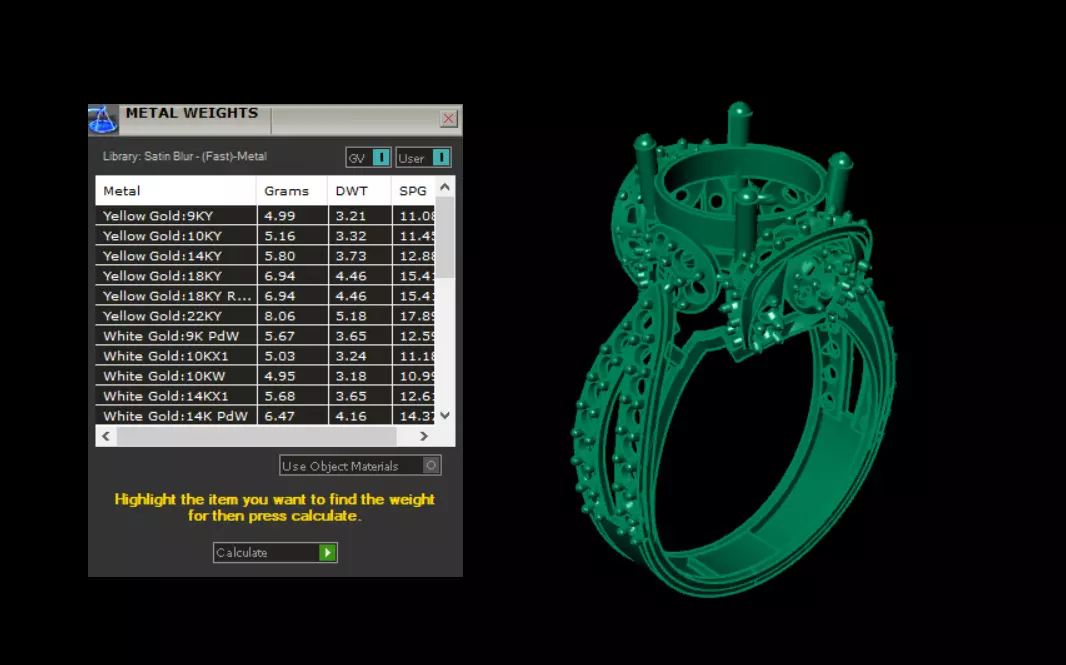The image size is (1066, 665).
Task: Click the green arrow on Calculate
Action: 328,552
